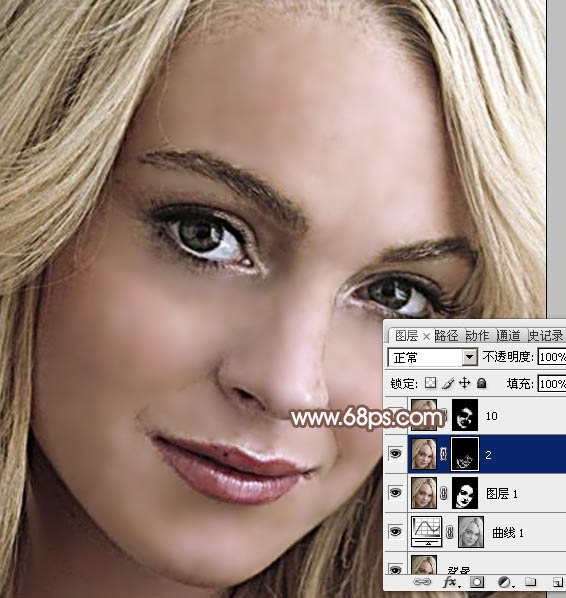The image size is (566, 598).
Task: Switch to the 路径 tab
Action: (x=446, y=336)
